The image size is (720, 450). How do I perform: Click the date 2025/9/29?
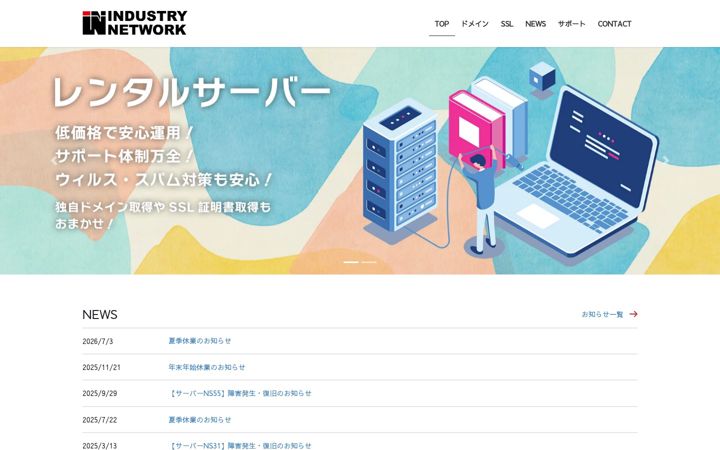pos(100,394)
